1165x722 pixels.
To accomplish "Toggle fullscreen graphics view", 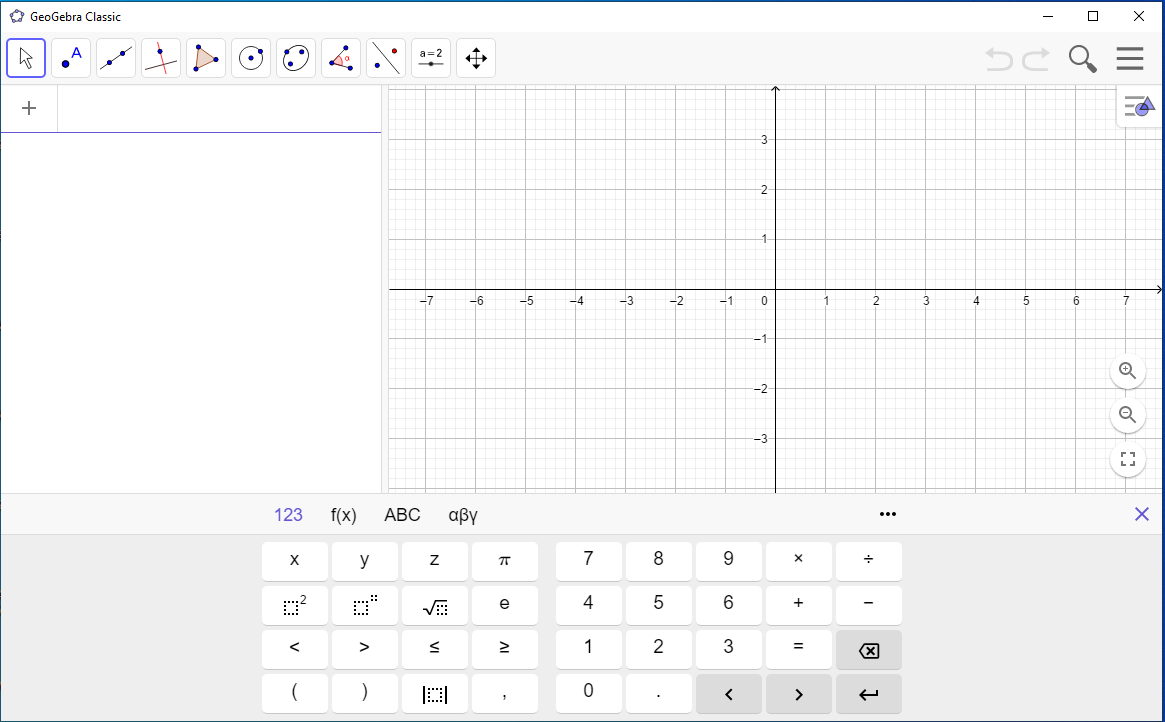I will (1128, 459).
